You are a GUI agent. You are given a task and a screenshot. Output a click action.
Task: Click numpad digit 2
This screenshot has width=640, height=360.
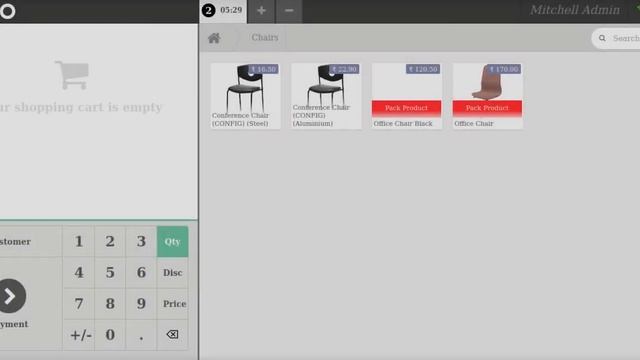(110, 242)
